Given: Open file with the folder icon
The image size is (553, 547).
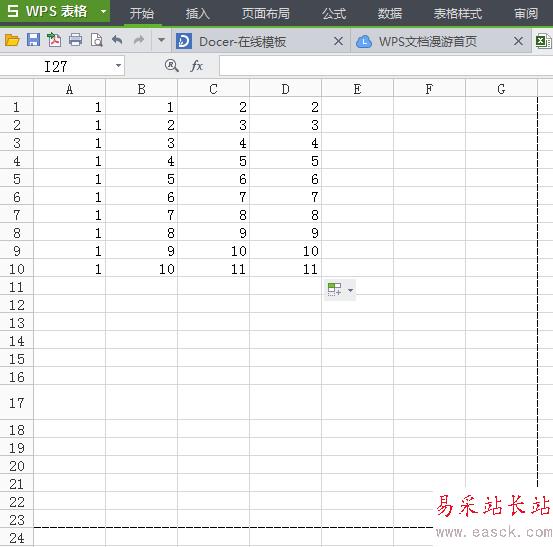Looking at the screenshot, I should (x=12, y=41).
